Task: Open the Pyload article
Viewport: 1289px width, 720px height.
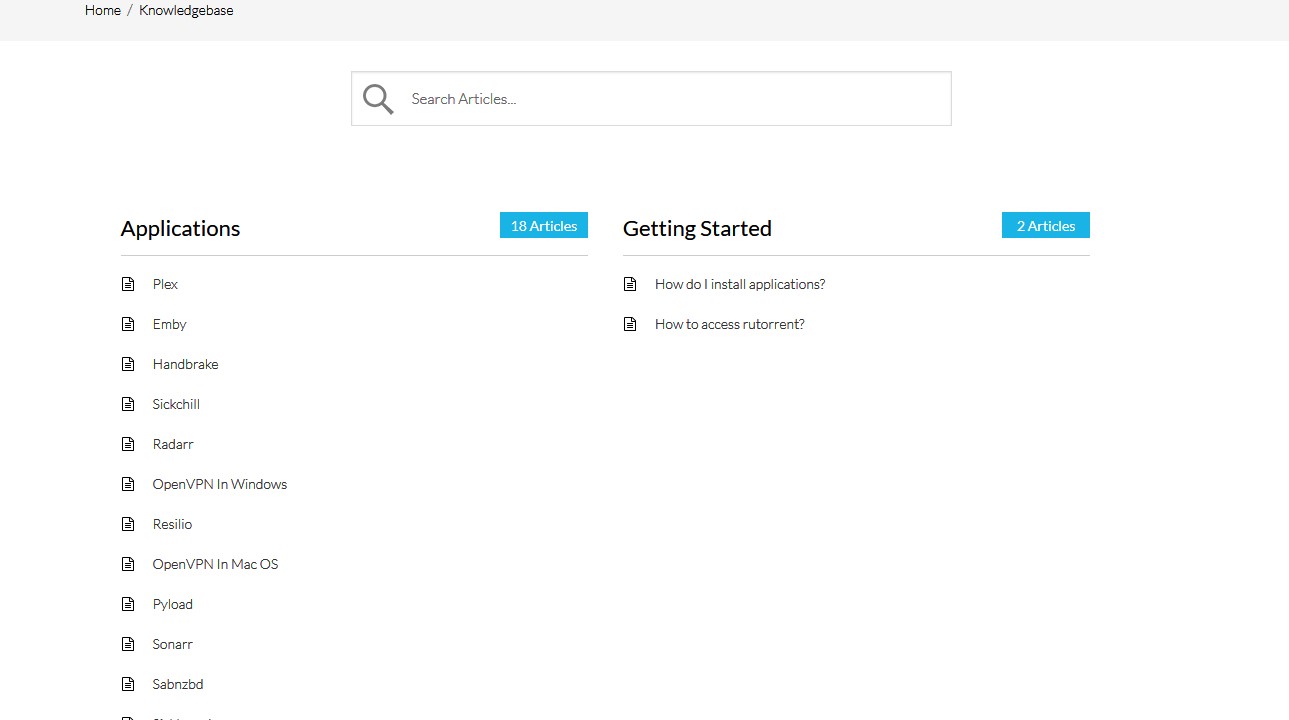Action: 173,604
